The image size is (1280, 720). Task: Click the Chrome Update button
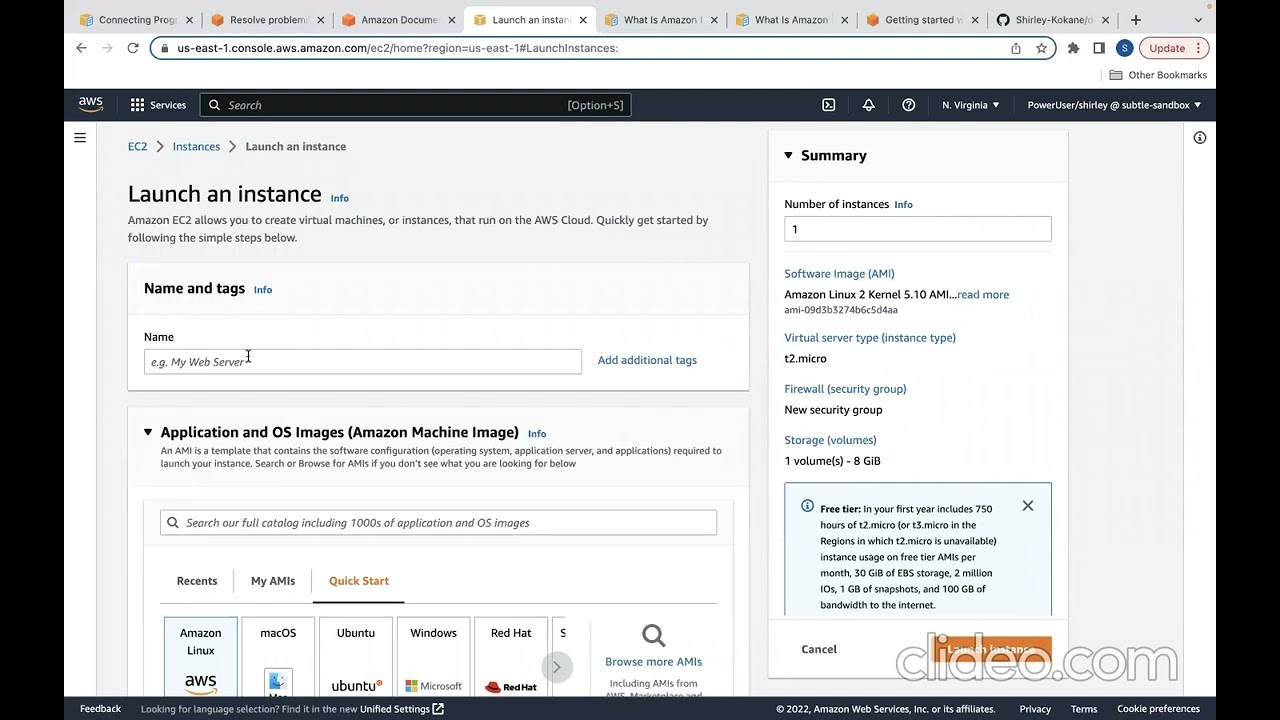tap(1174, 48)
